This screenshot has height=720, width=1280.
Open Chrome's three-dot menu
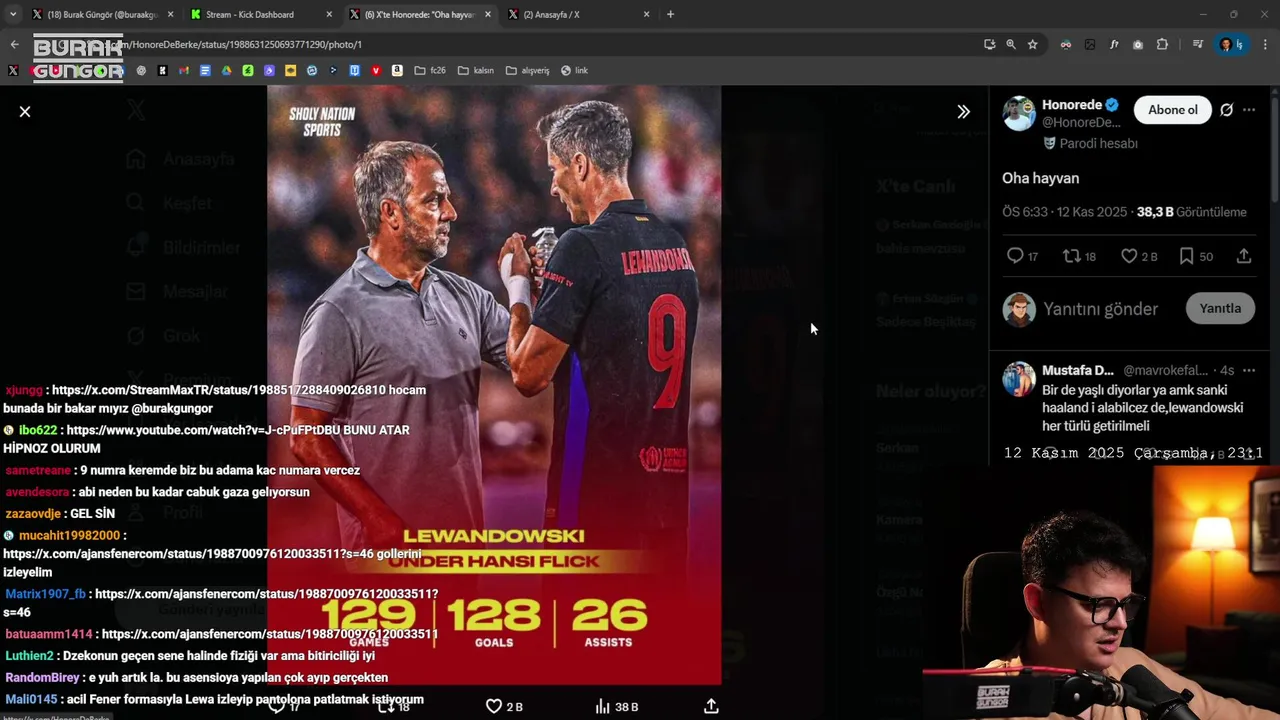tap(1265, 44)
